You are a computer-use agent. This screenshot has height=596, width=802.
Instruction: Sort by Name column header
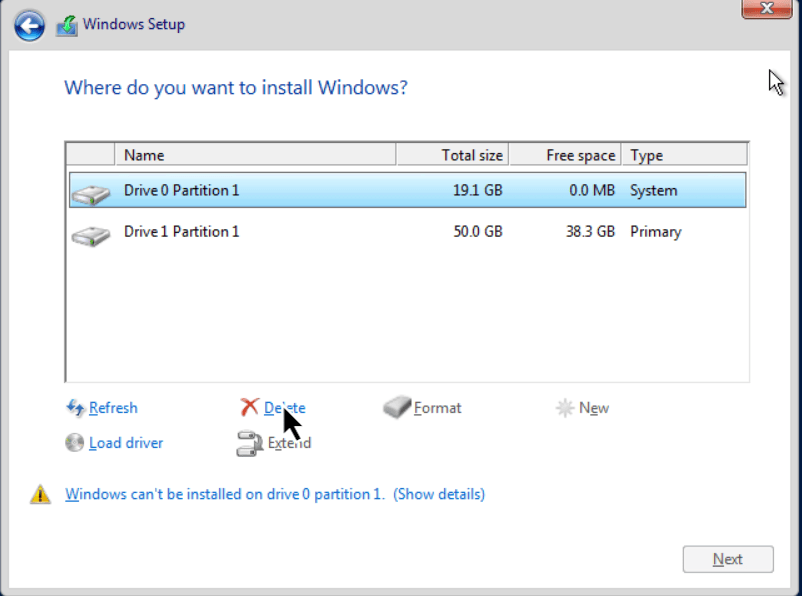[256, 155]
